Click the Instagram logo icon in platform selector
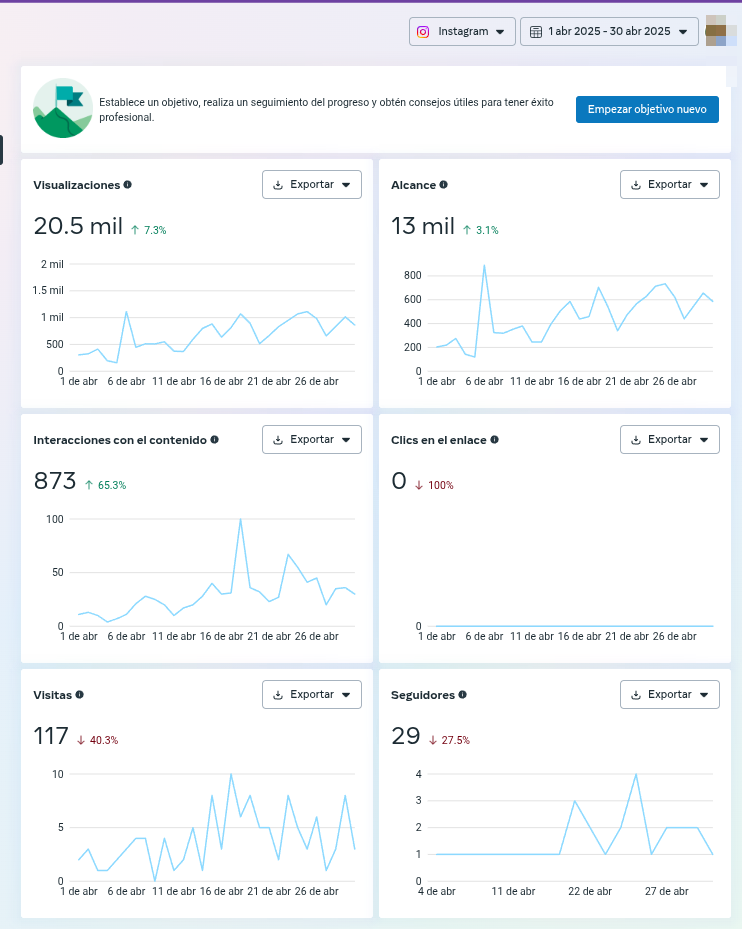The image size is (742, 929). tap(424, 32)
